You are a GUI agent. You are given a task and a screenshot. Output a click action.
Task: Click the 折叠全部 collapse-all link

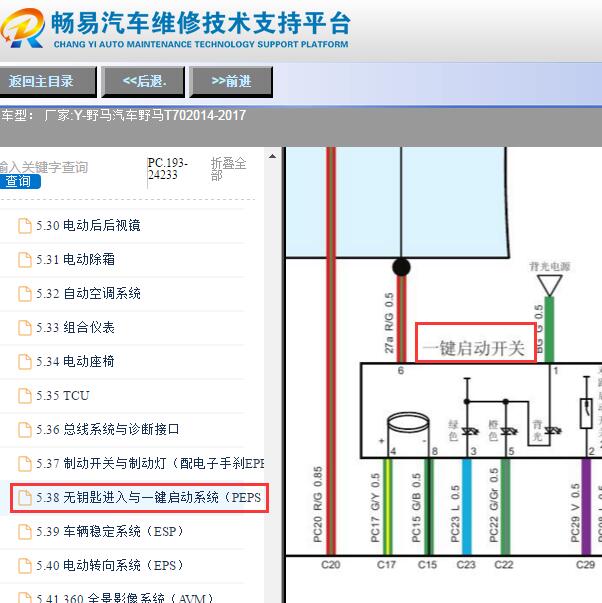(x=228, y=169)
